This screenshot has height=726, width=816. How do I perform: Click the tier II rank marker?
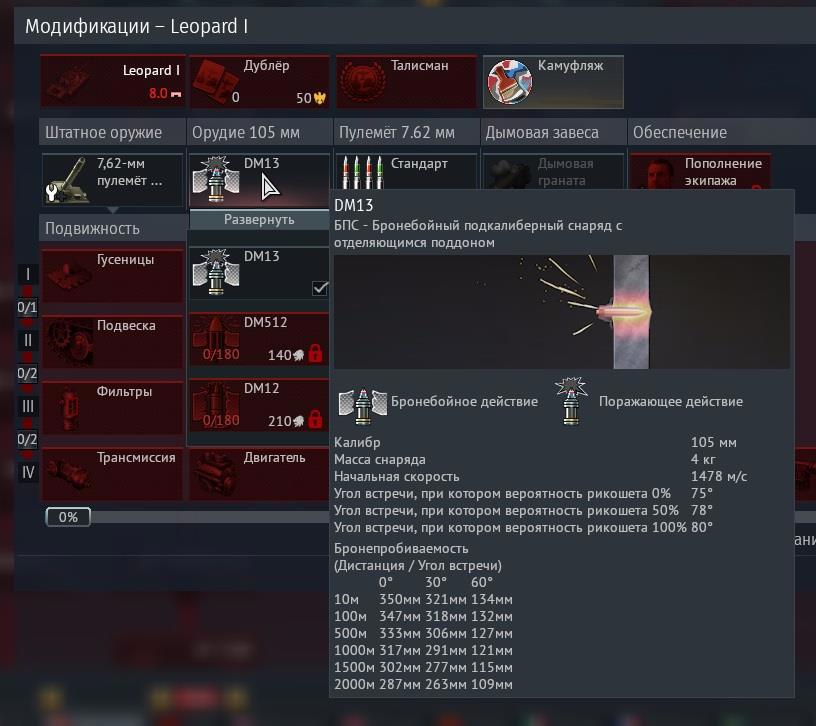[x=28, y=340]
